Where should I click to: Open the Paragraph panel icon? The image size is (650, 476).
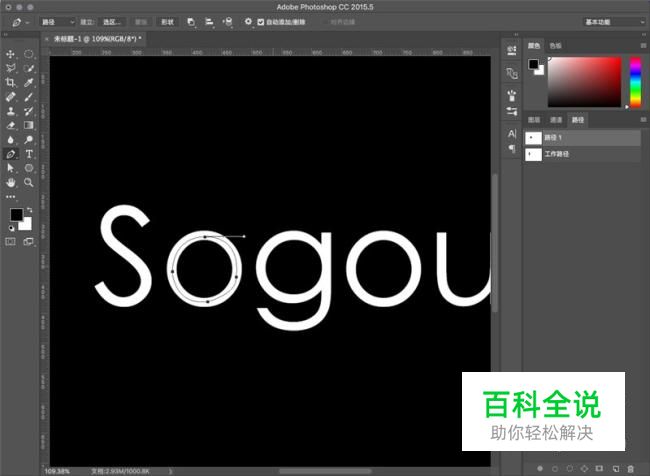tap(512, 148)
